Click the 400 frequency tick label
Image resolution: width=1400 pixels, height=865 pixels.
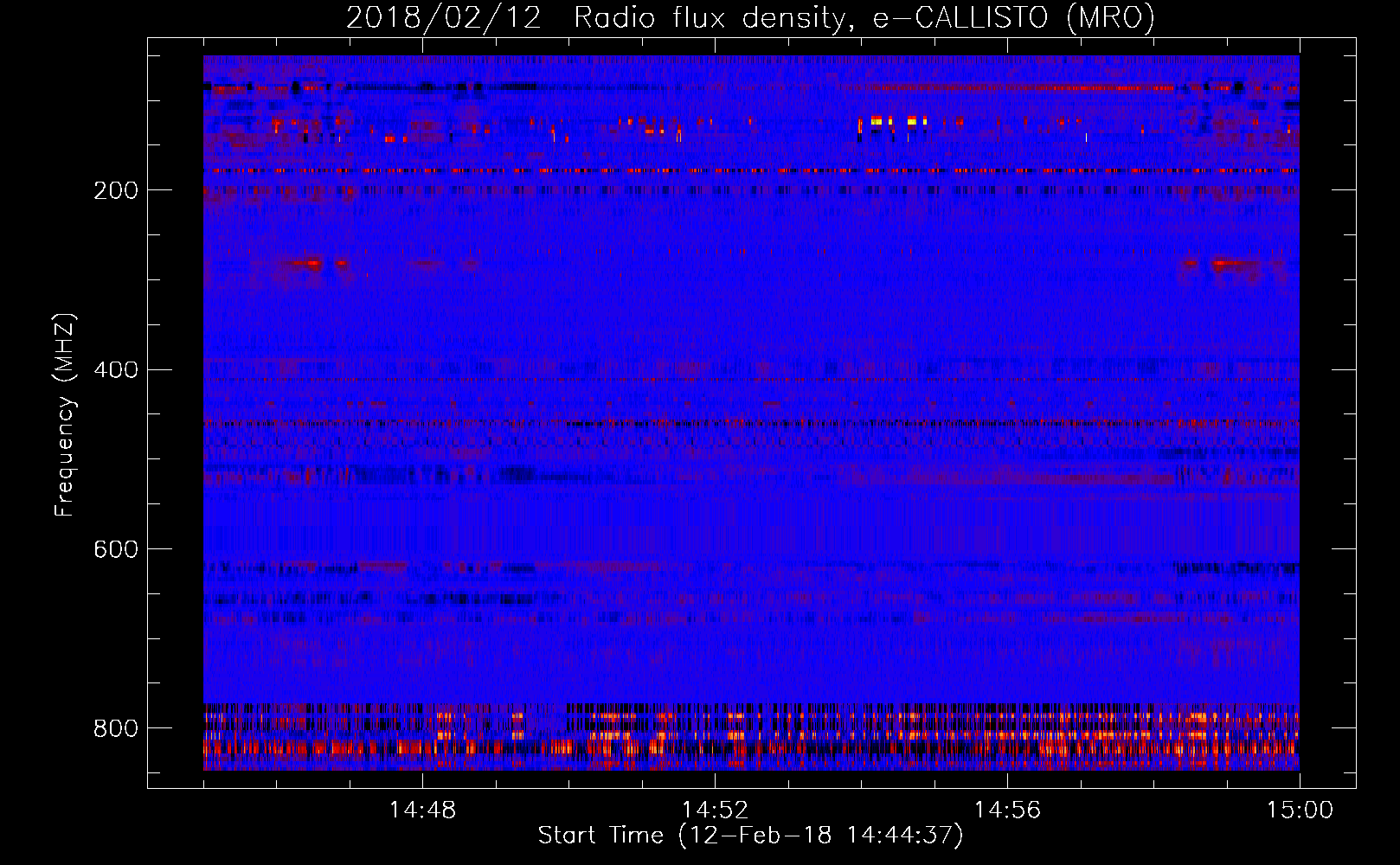(116, 370)
